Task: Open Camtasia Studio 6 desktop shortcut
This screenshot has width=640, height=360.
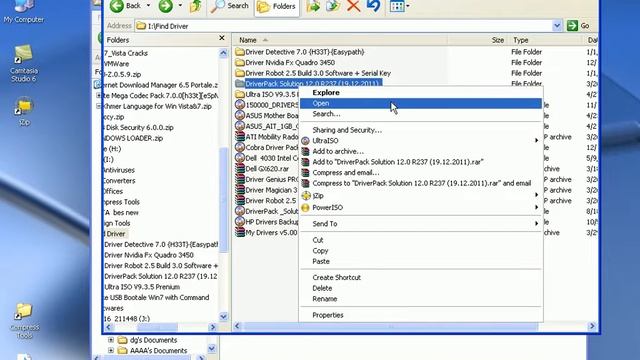Action: click(x=24, y=63)
